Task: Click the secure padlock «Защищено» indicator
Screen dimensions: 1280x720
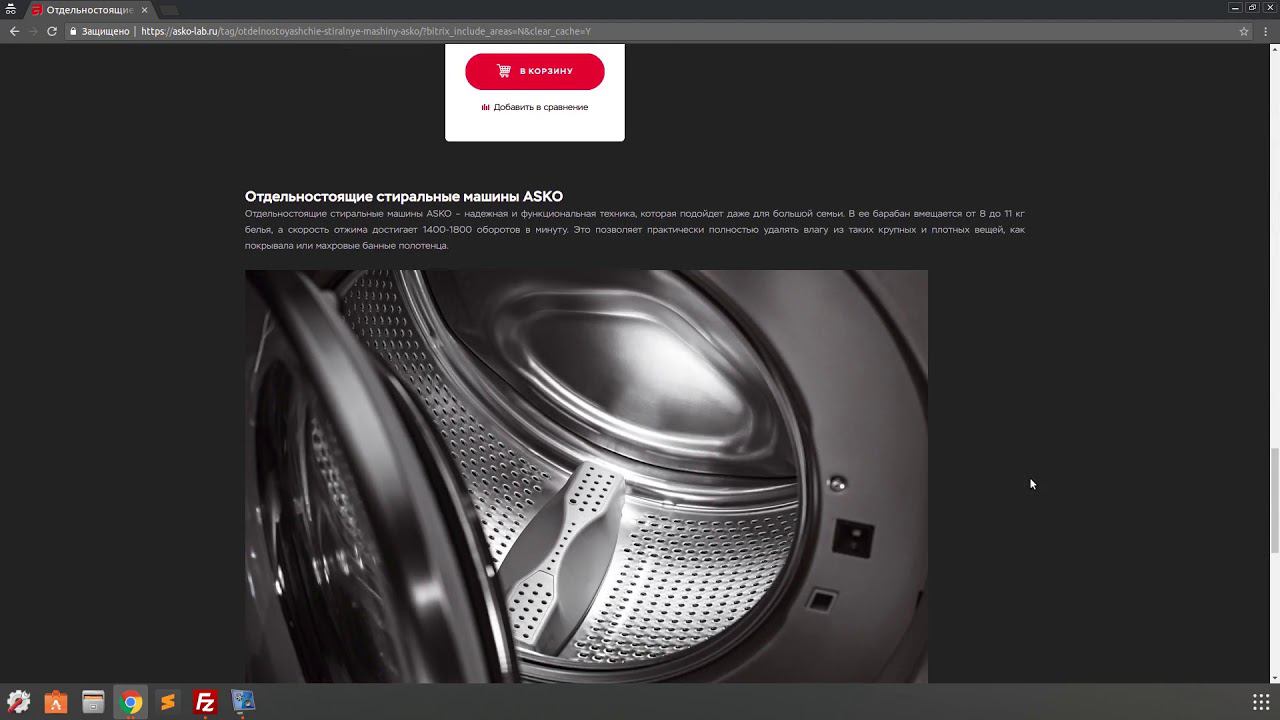Action: click(x=100, y=31)
